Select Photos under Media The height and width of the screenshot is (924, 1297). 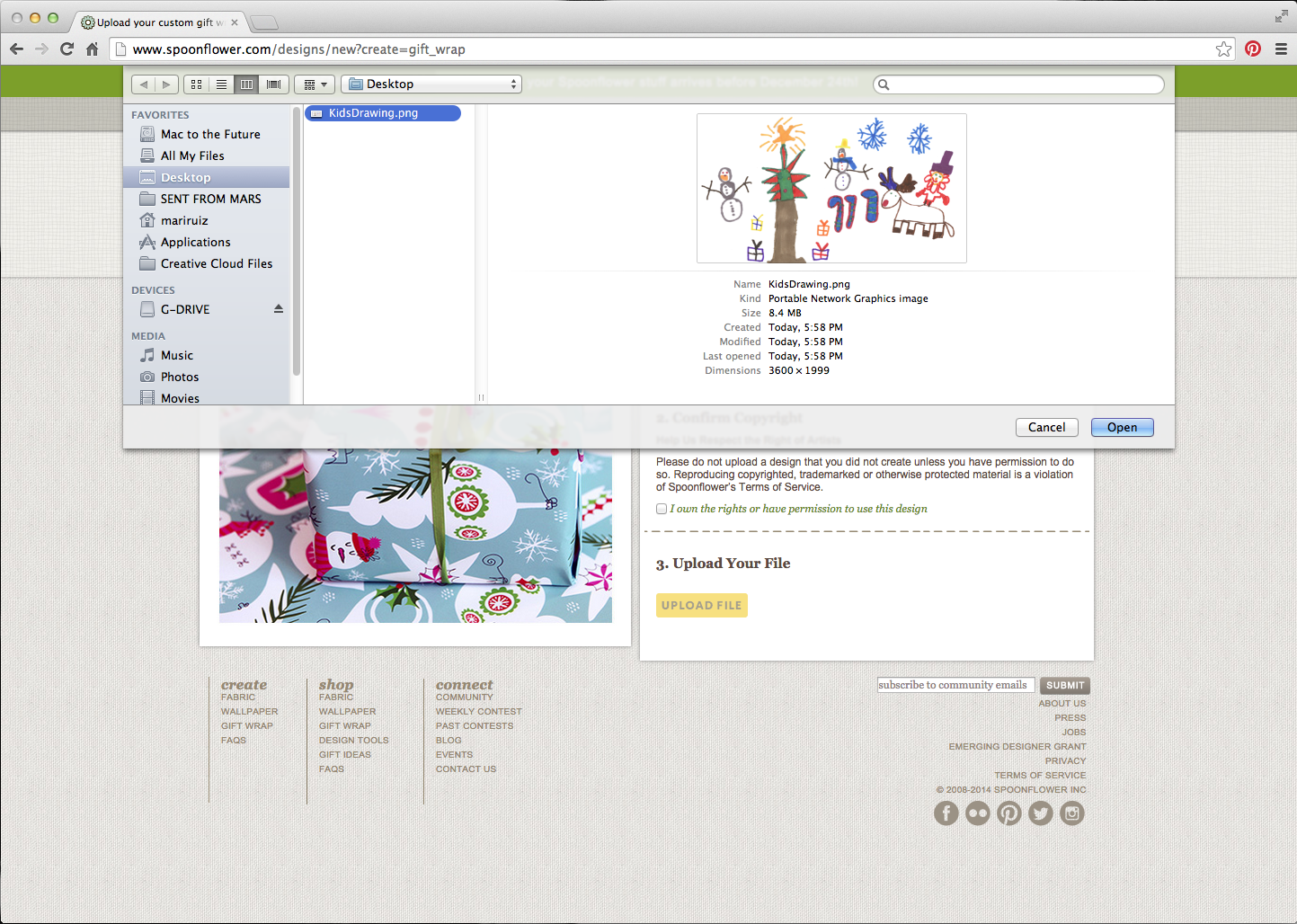pyautogui.click(x=206, y=377)
